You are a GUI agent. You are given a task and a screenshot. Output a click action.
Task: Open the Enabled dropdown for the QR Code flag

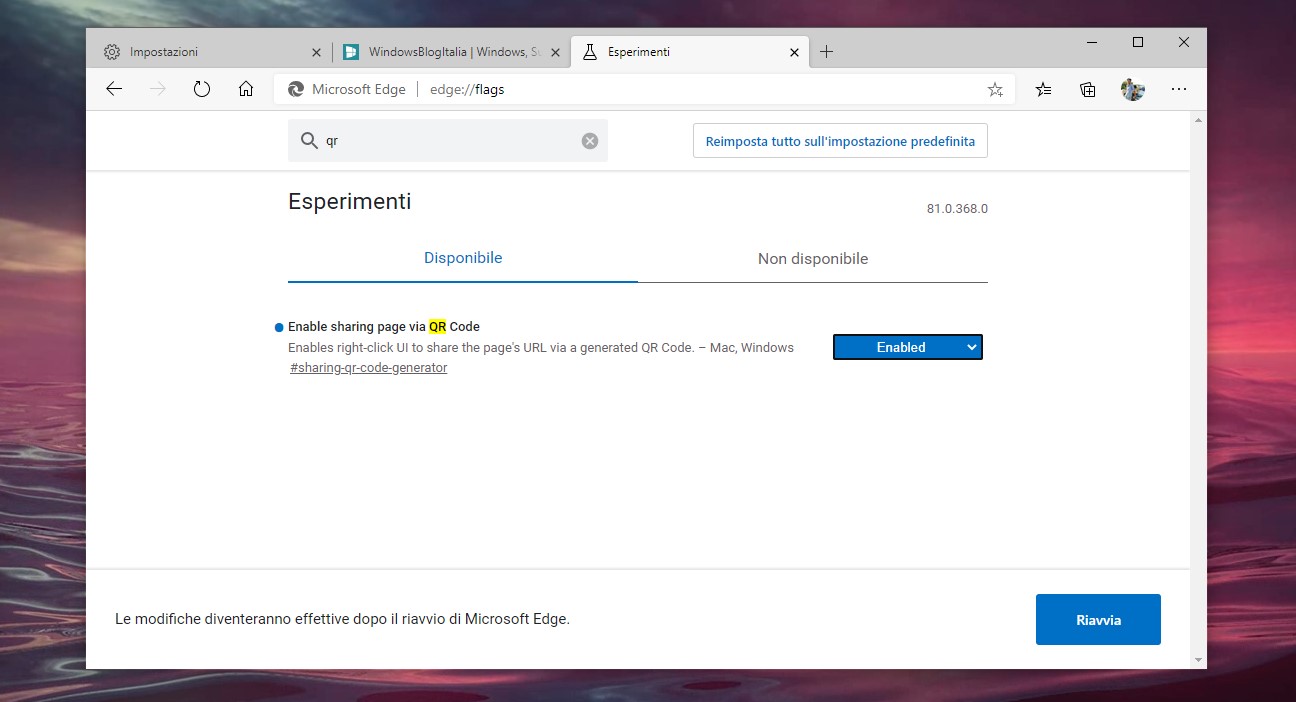tap(908, 347)
